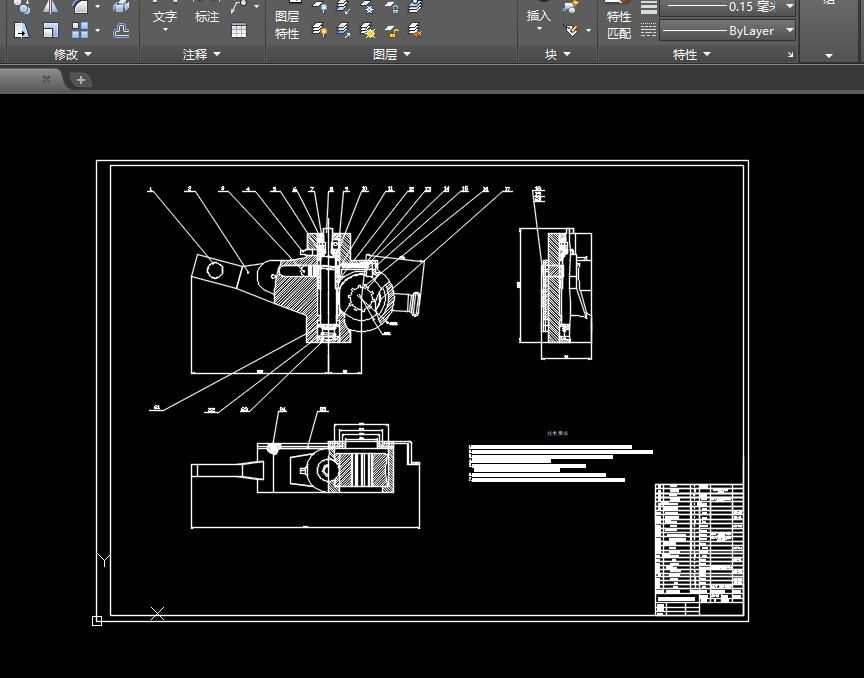
Task: Close the current drawing file tab
Action: [46, 80]
